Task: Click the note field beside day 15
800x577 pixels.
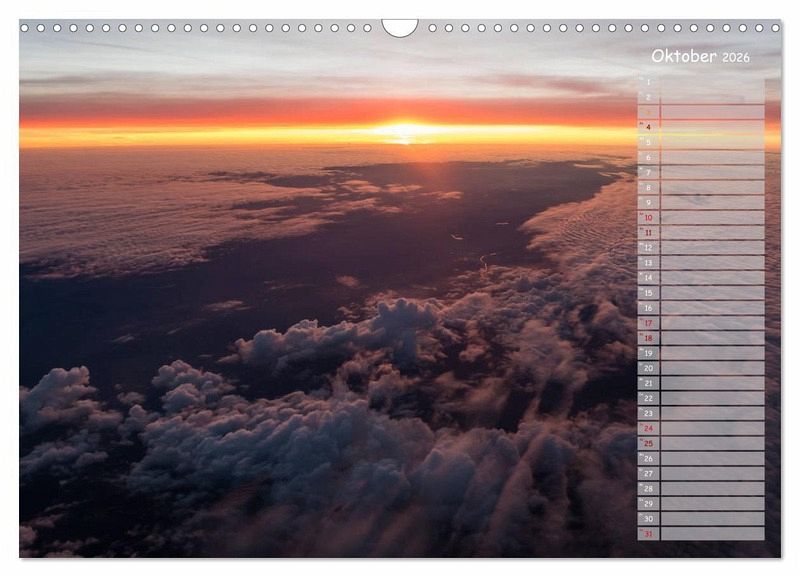Action: 712,293
